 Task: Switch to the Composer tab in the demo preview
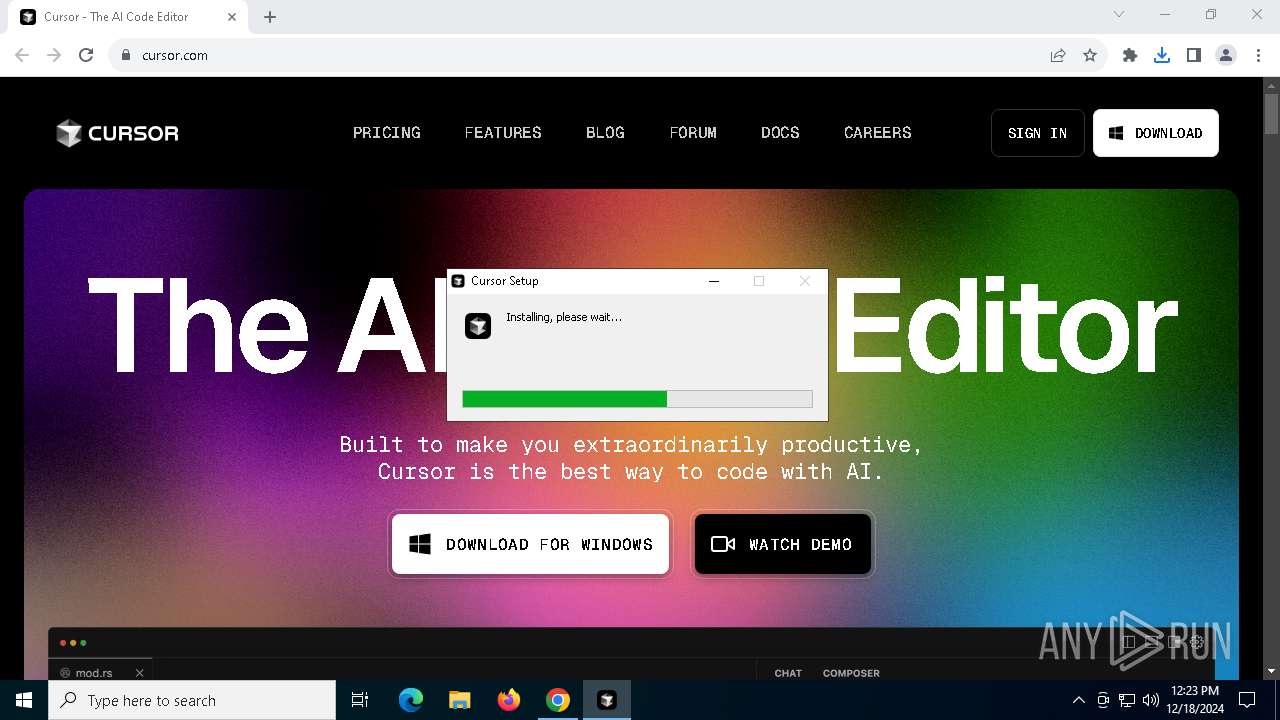click(851, 673)
